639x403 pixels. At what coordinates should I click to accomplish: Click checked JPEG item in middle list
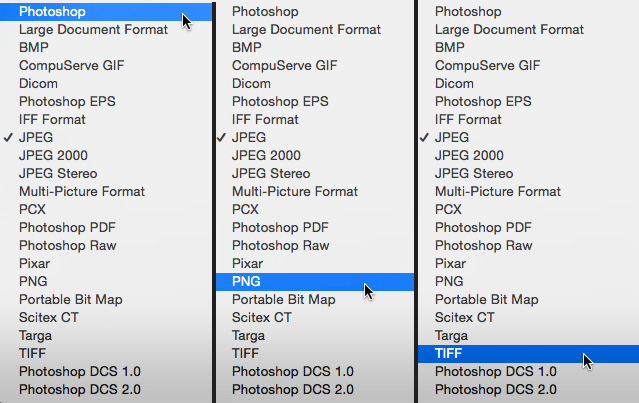[315, 138]
